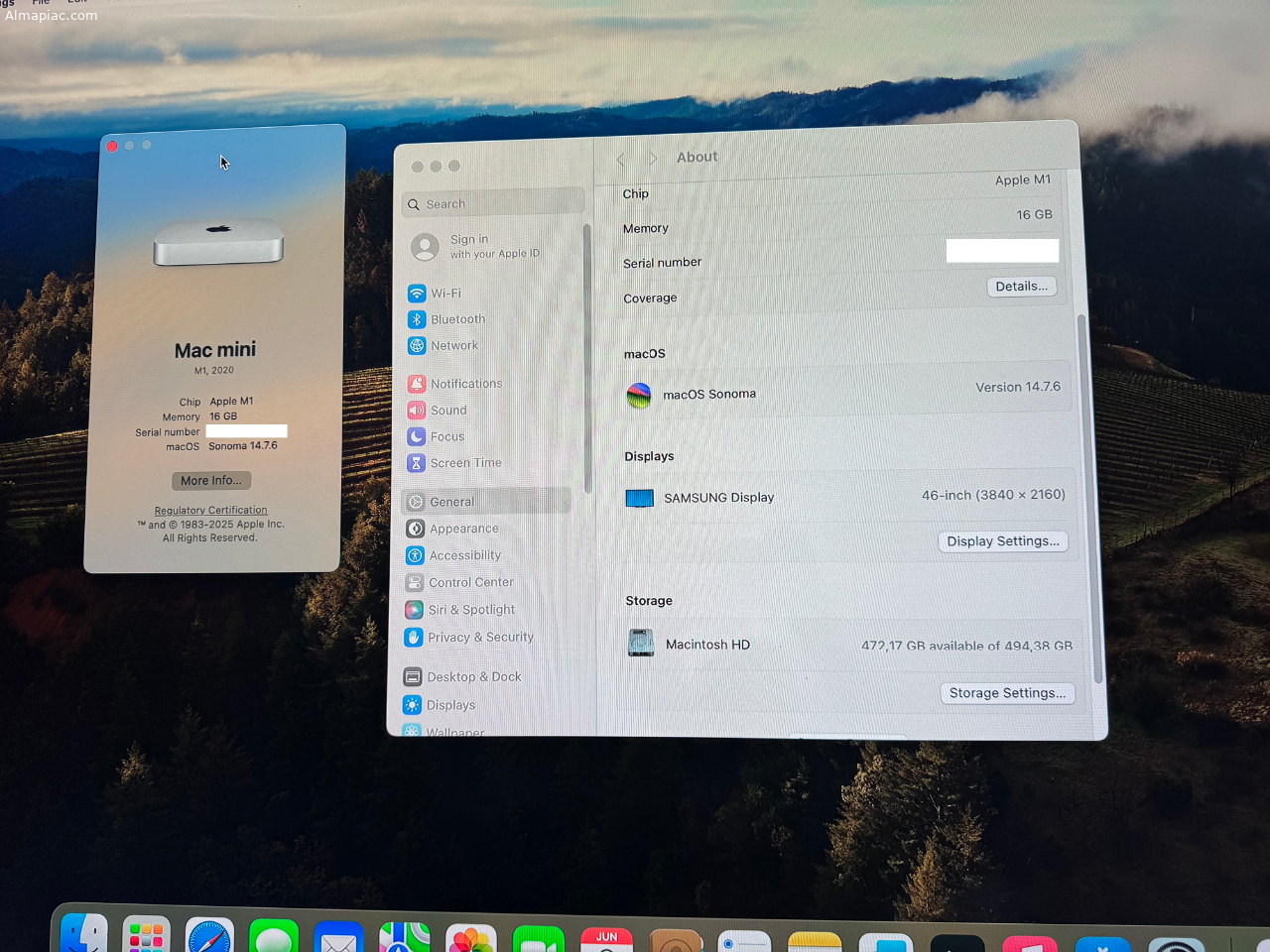The image size is (1270, 952).
Task: Open Wi-Fi settings in the sidebar
Action: point(436,294)
